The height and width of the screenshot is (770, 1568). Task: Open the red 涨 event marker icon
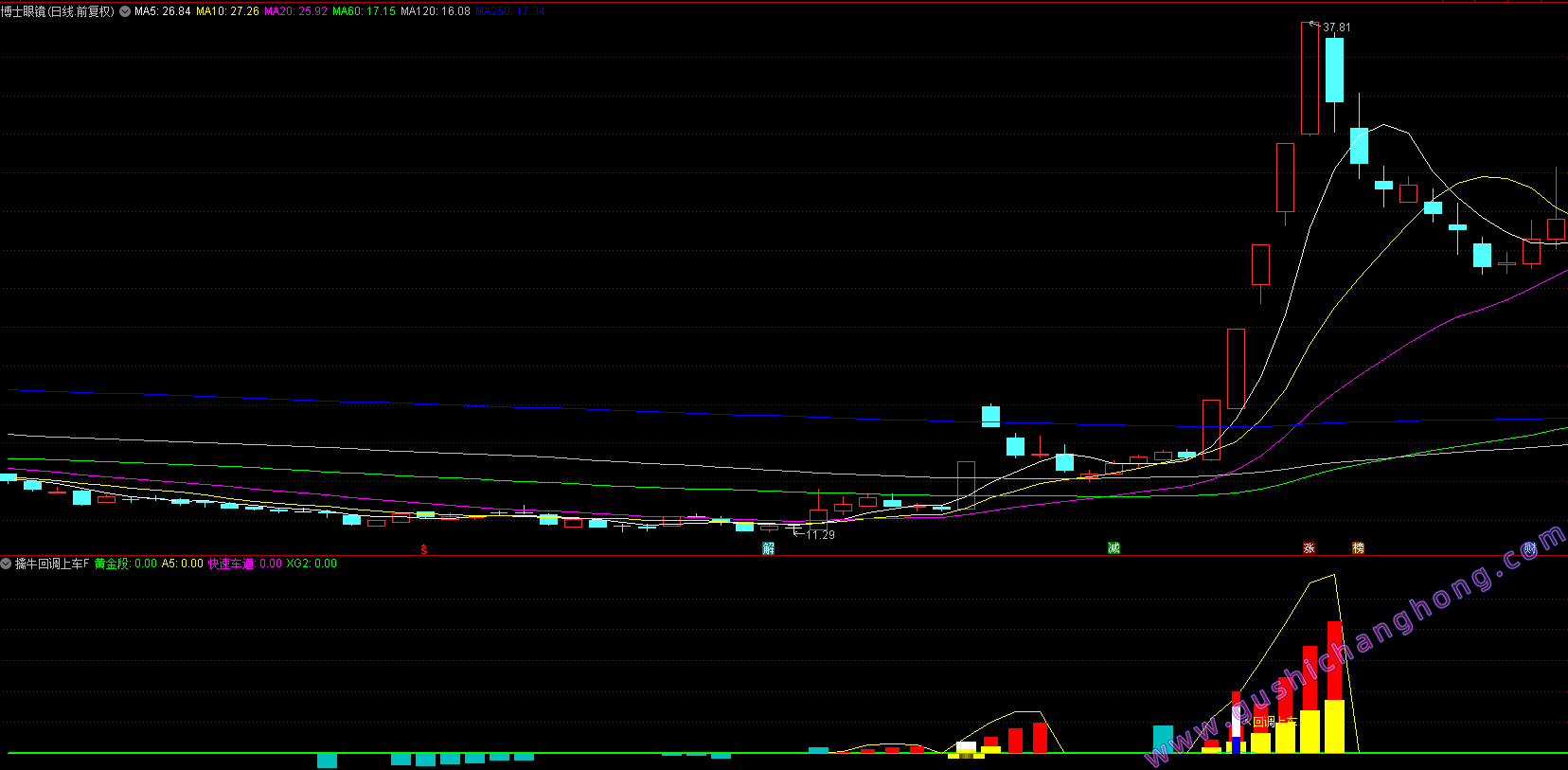point(1310,548)
